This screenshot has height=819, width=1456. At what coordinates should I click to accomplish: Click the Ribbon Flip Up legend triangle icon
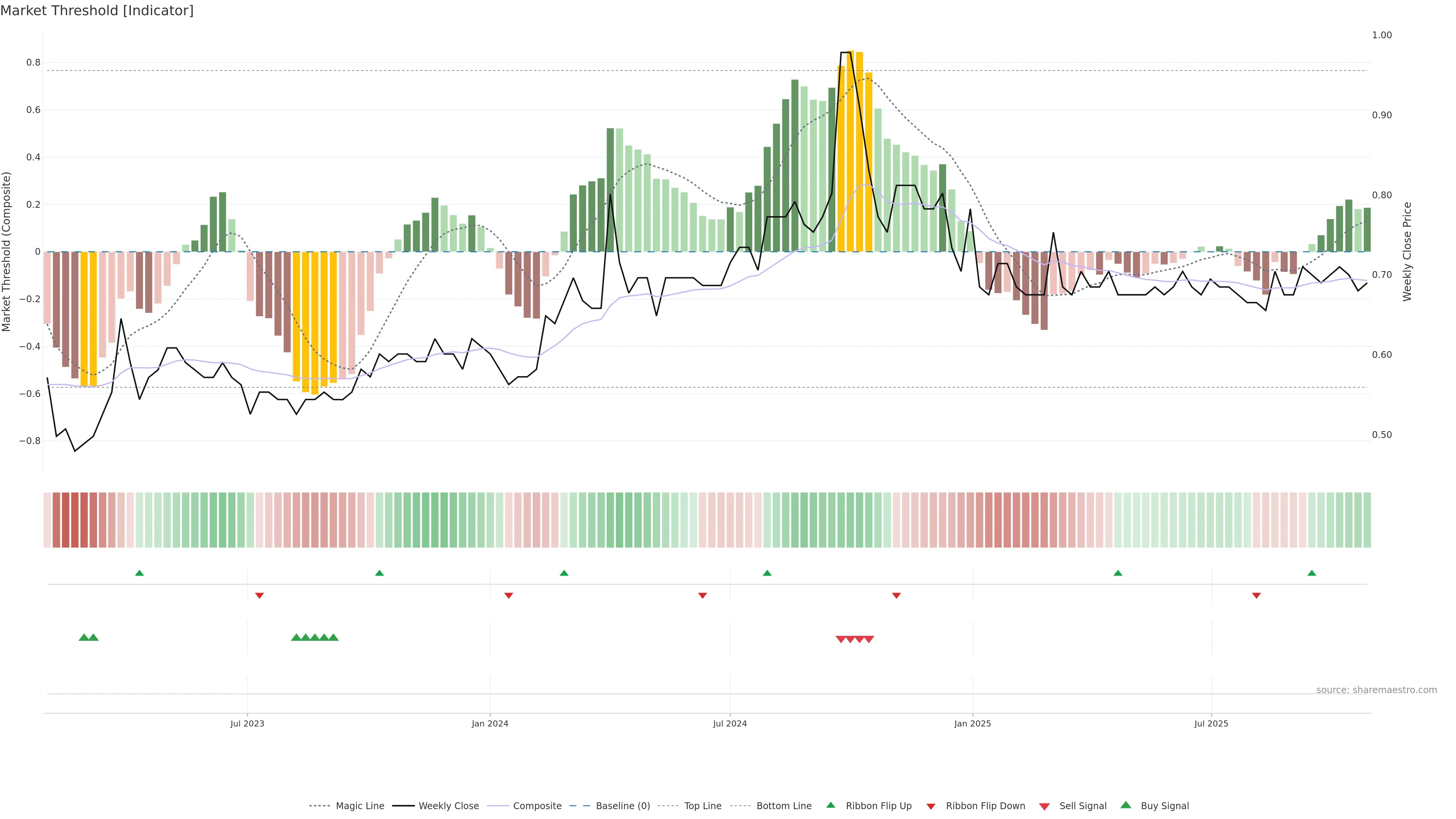[830, 805]
